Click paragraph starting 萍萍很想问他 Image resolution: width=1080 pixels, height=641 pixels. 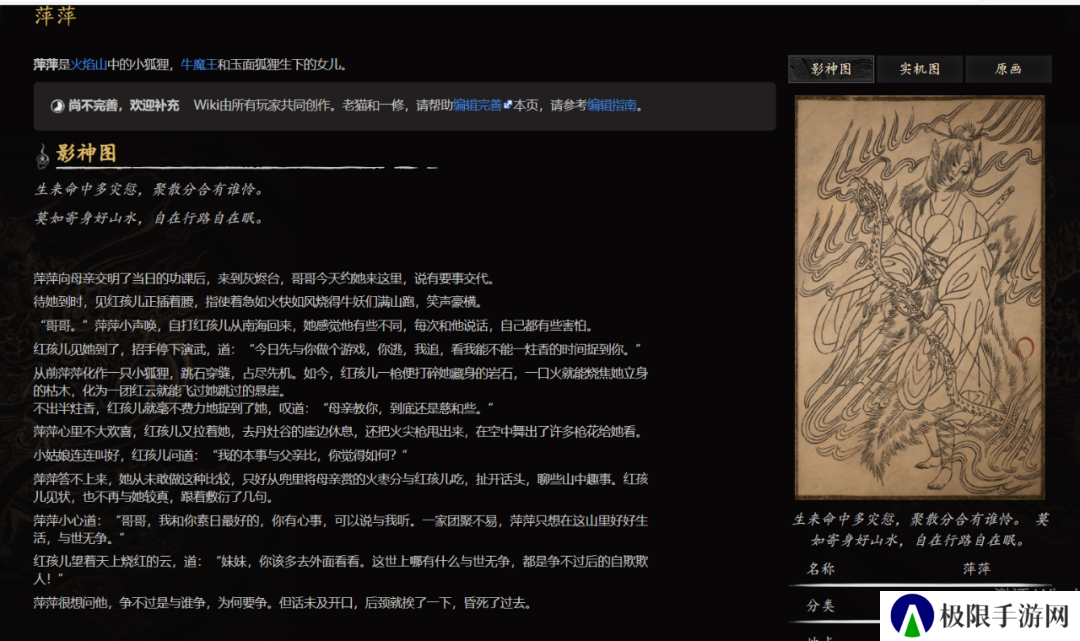click(x=284, y=603)
